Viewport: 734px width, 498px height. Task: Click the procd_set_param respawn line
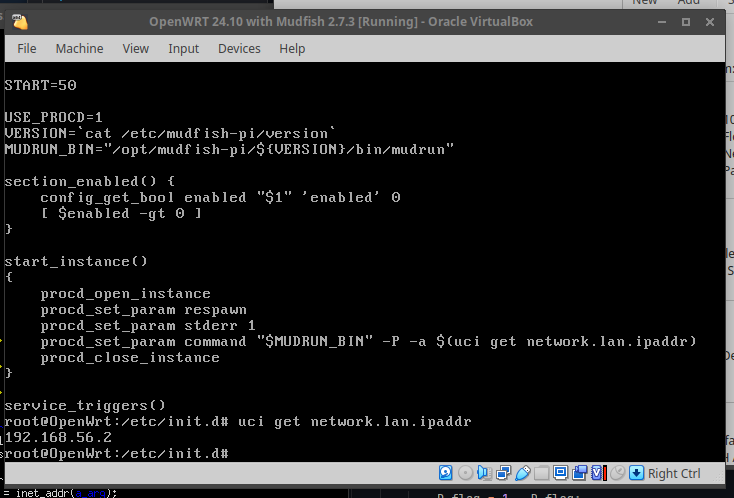click(x=144, y=309)
